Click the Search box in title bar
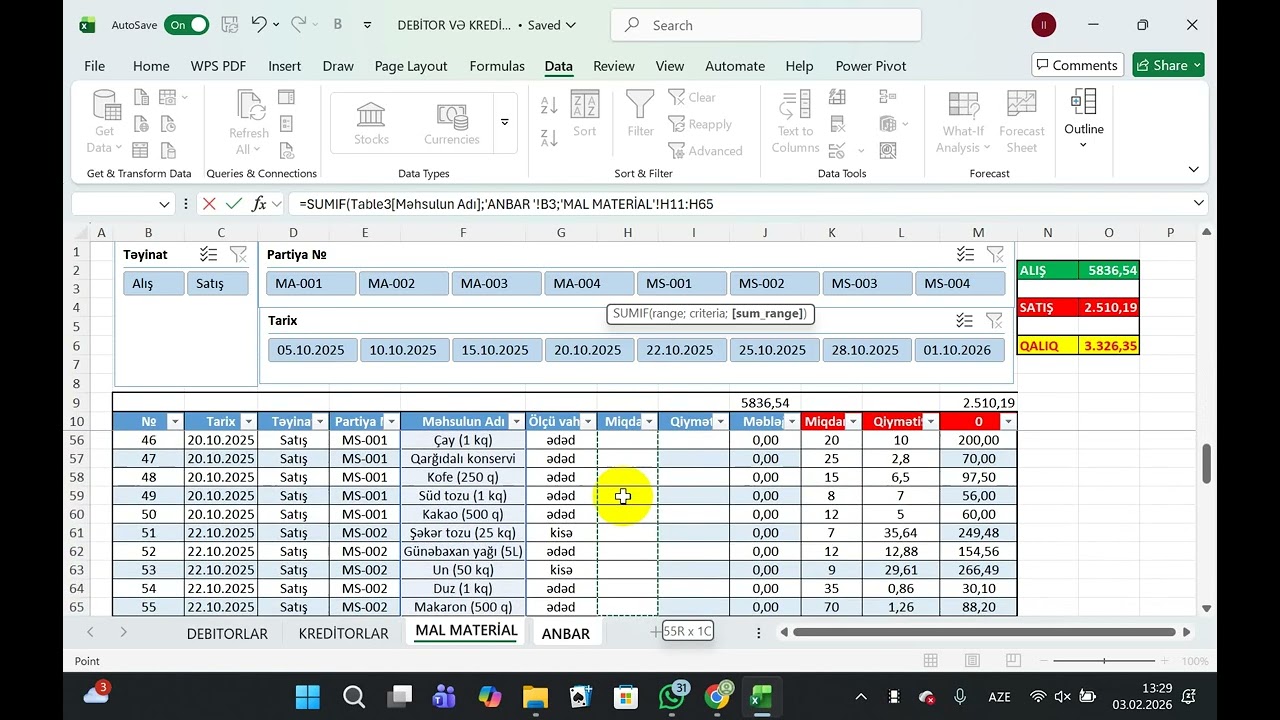The image size is (1280, 720). [x=766, y=25]
